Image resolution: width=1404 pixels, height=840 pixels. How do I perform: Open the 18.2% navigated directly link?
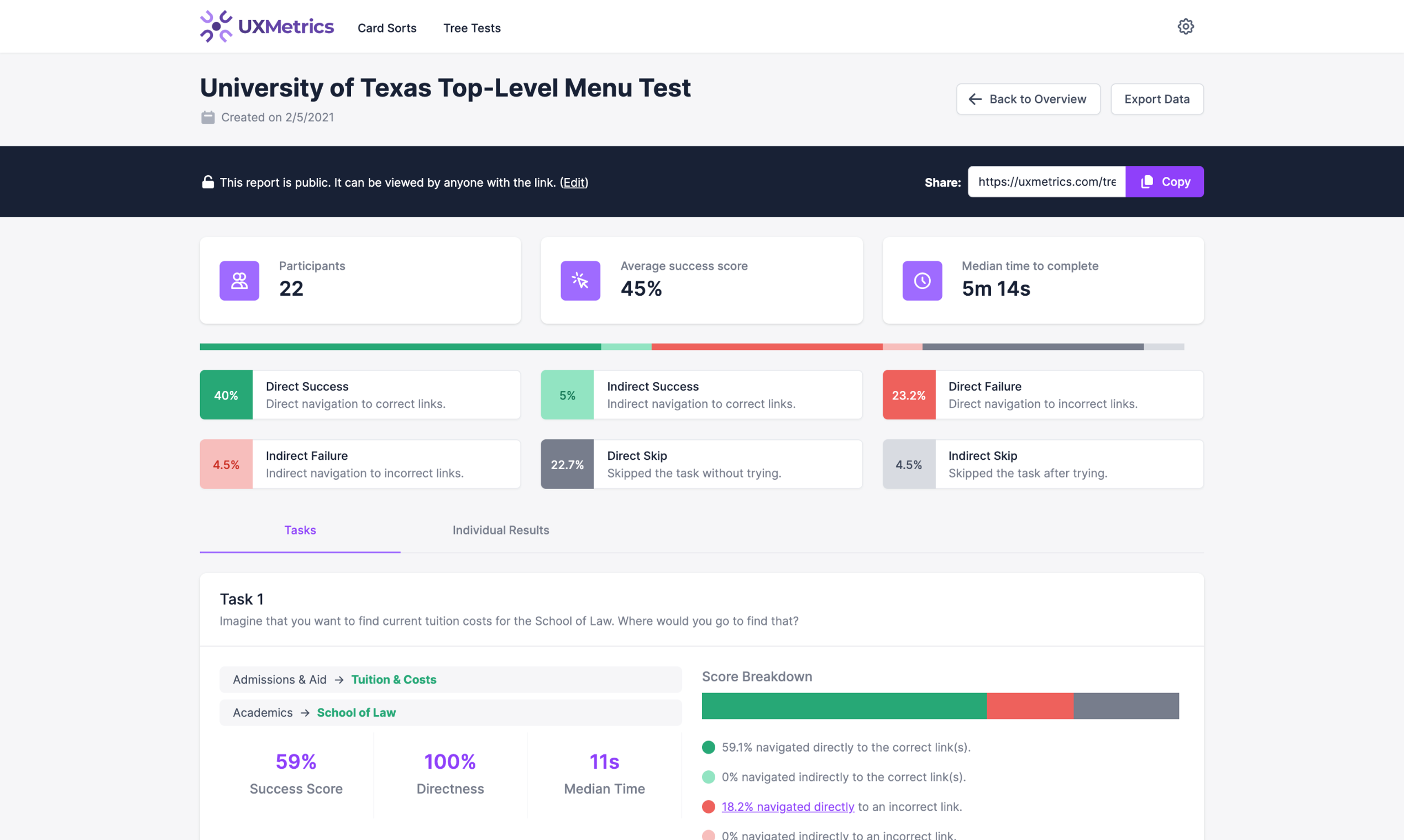788,807
